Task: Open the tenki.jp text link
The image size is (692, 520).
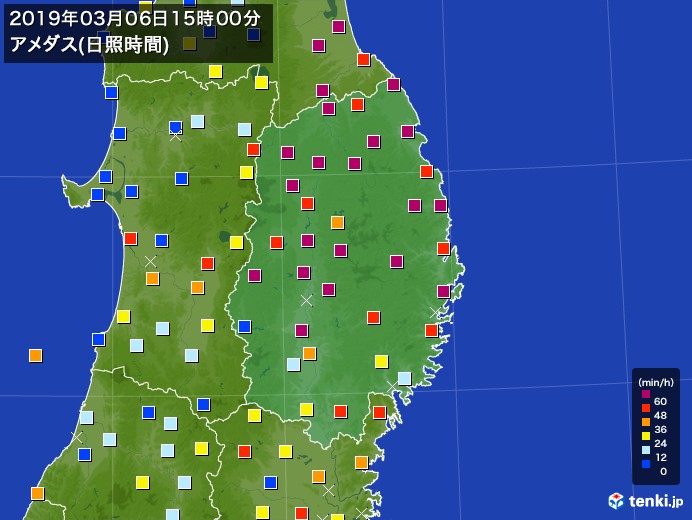Action: [x=656, y=501]
